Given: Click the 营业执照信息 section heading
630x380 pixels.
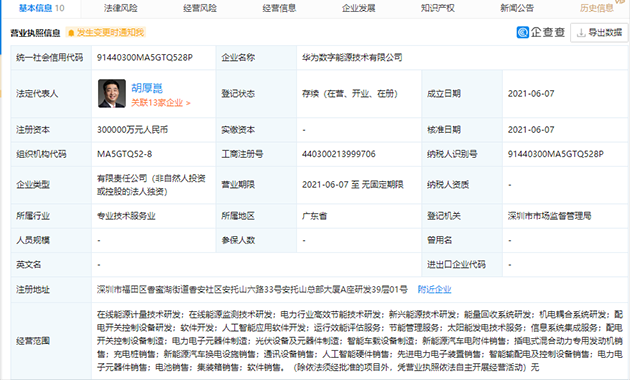Looking at the screenshot, I should click(35, 33).
